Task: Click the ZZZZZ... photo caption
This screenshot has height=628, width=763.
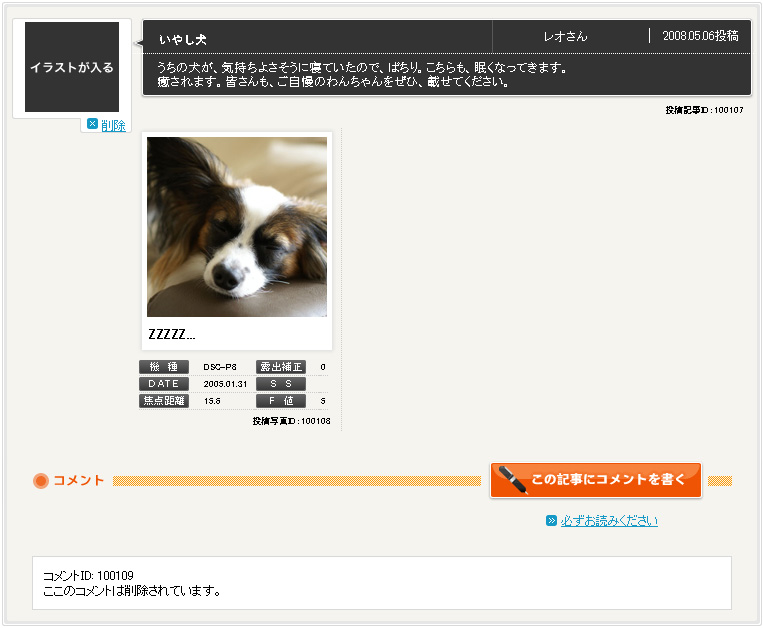Action: (x=171, y=335)
